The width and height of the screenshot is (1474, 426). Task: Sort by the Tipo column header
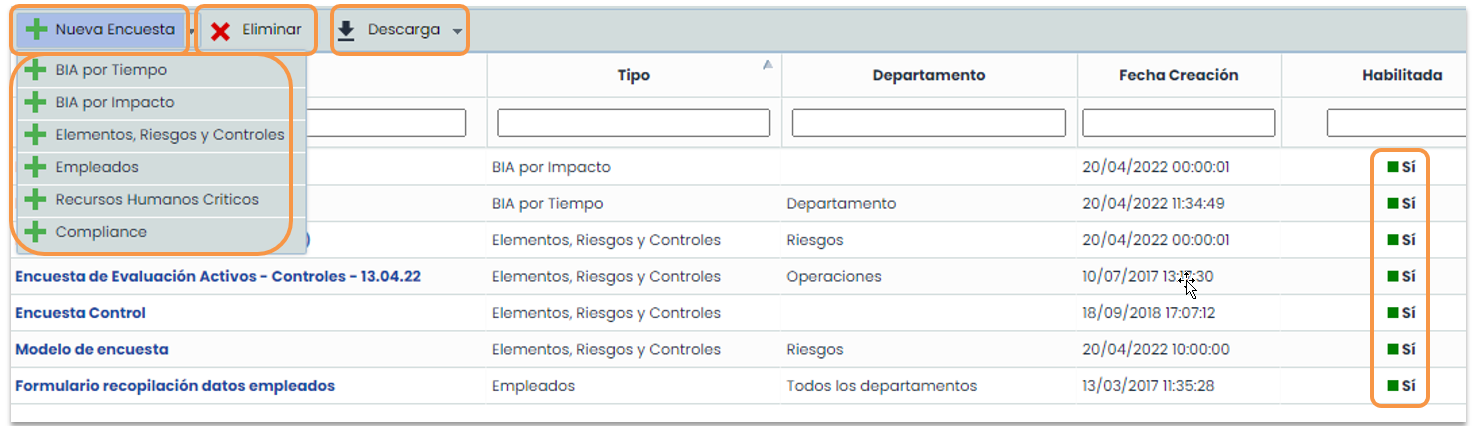tap(633, 75)
